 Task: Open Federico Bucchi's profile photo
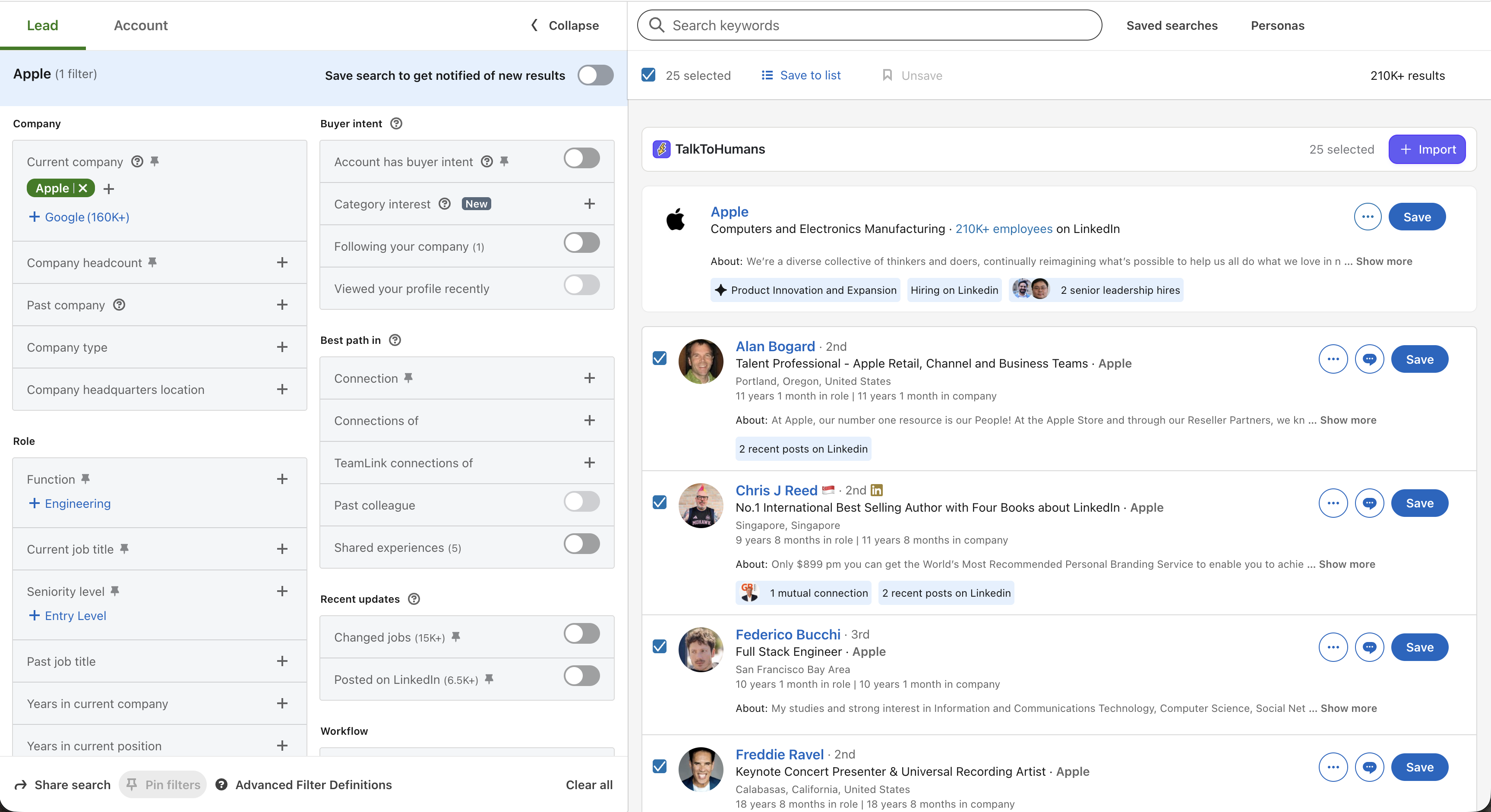[700, 649]
